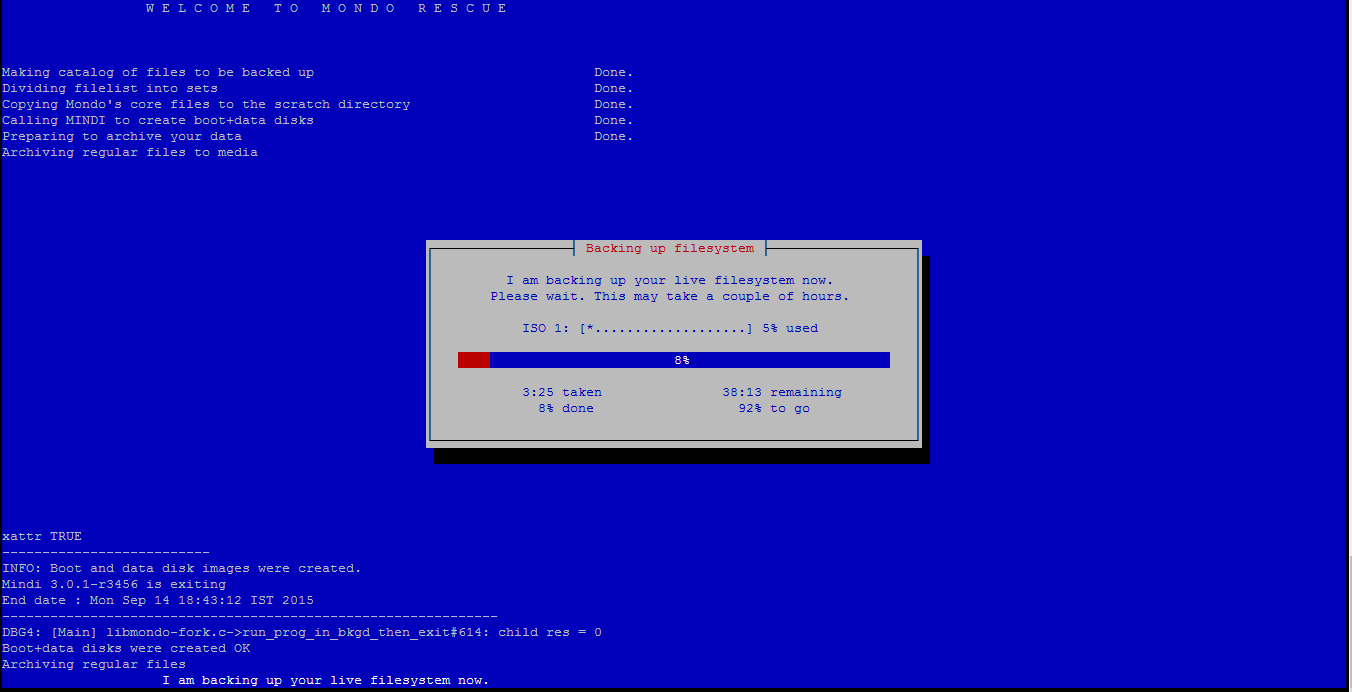Image resolution: width=1352 pixels, height=692 pixels.
Task: Click 'WELCOME TO MONDO RESCUE' header
Action: click(326, 8)
